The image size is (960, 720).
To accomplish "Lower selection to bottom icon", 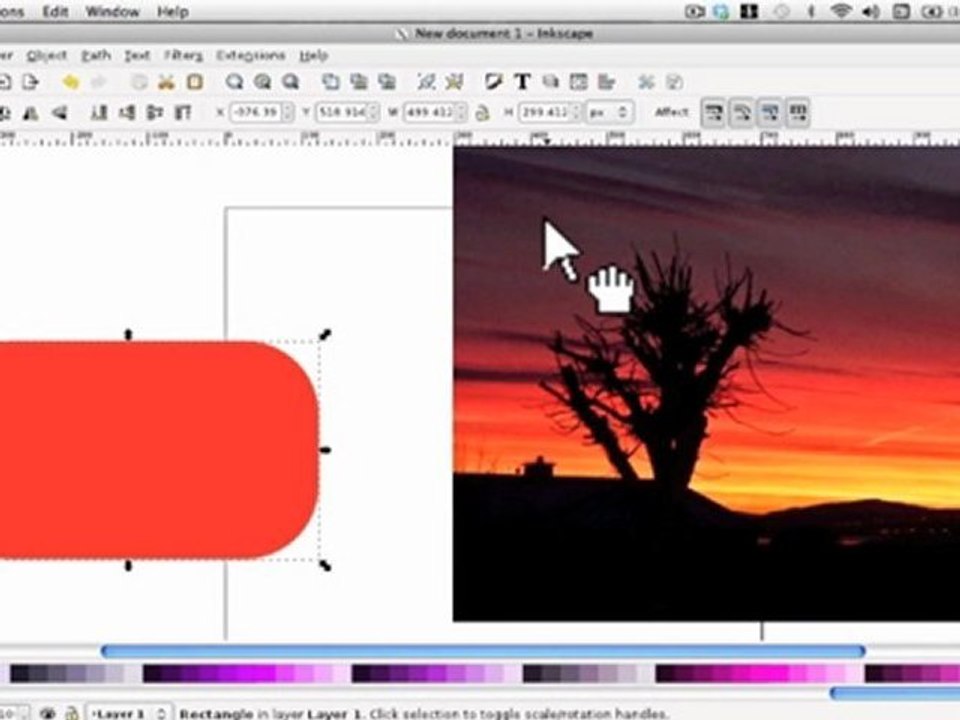I will pos(99,113).
